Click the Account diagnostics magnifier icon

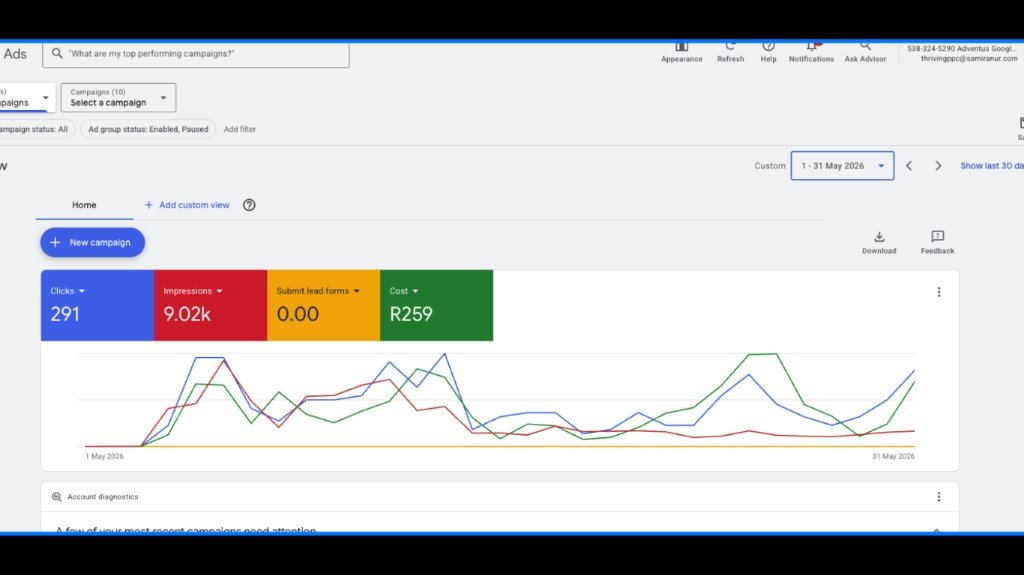[57, 497]
